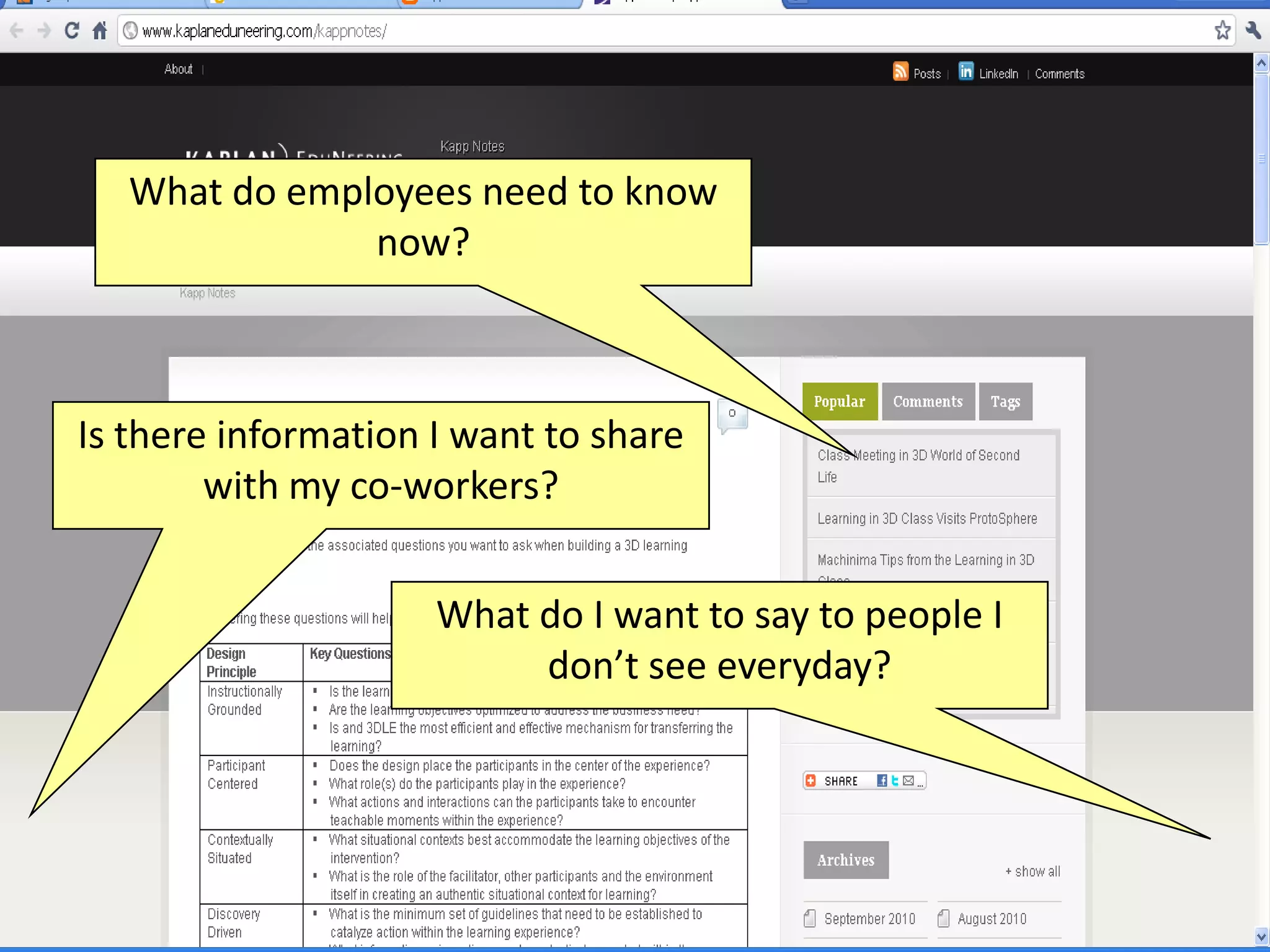Click the Kapp Notes breadcrumb link
The height and width of the screenshot is (952, 1270).
click(x=207, y=293)
